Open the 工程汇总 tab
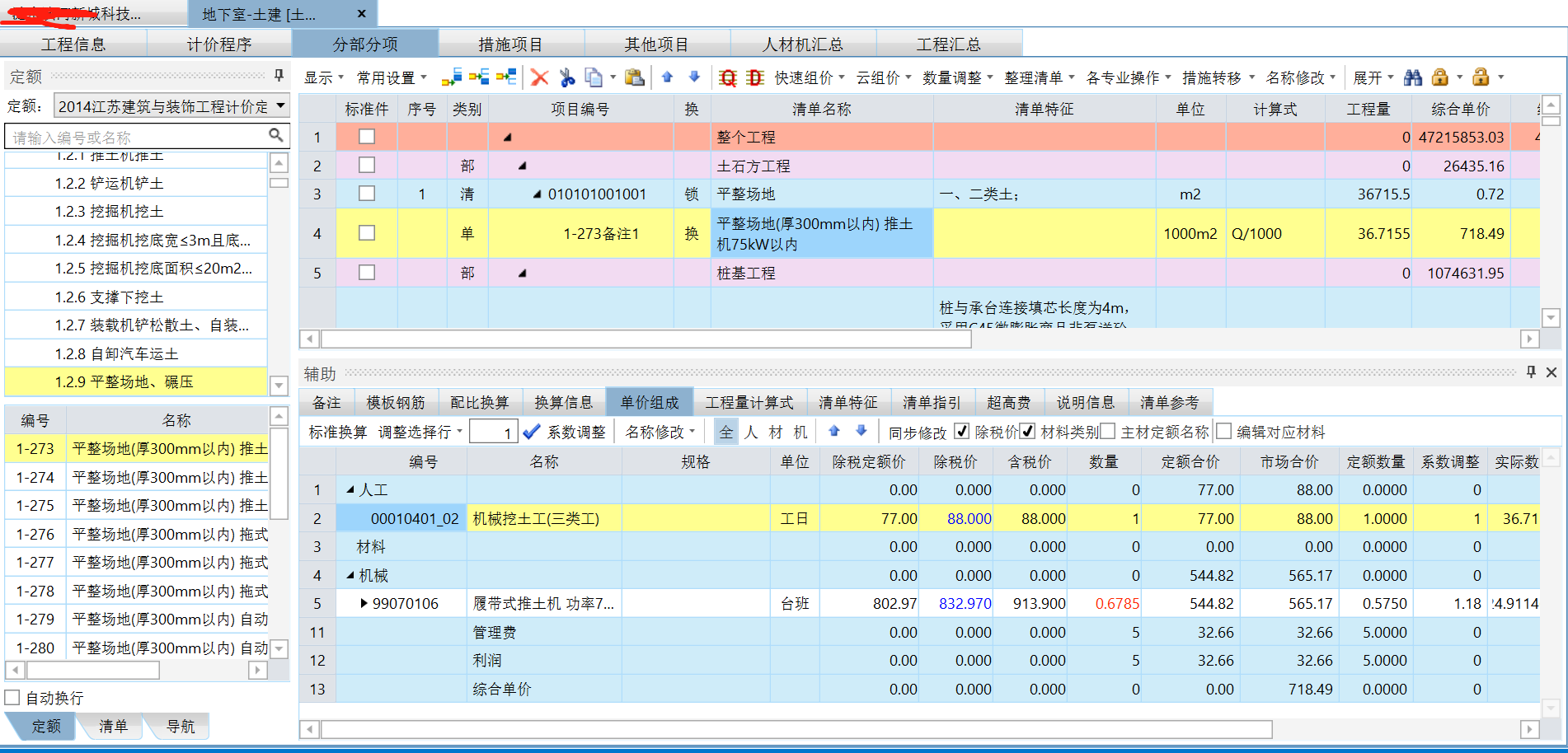The image size is (1568, 753). click(x=949, y=44)
